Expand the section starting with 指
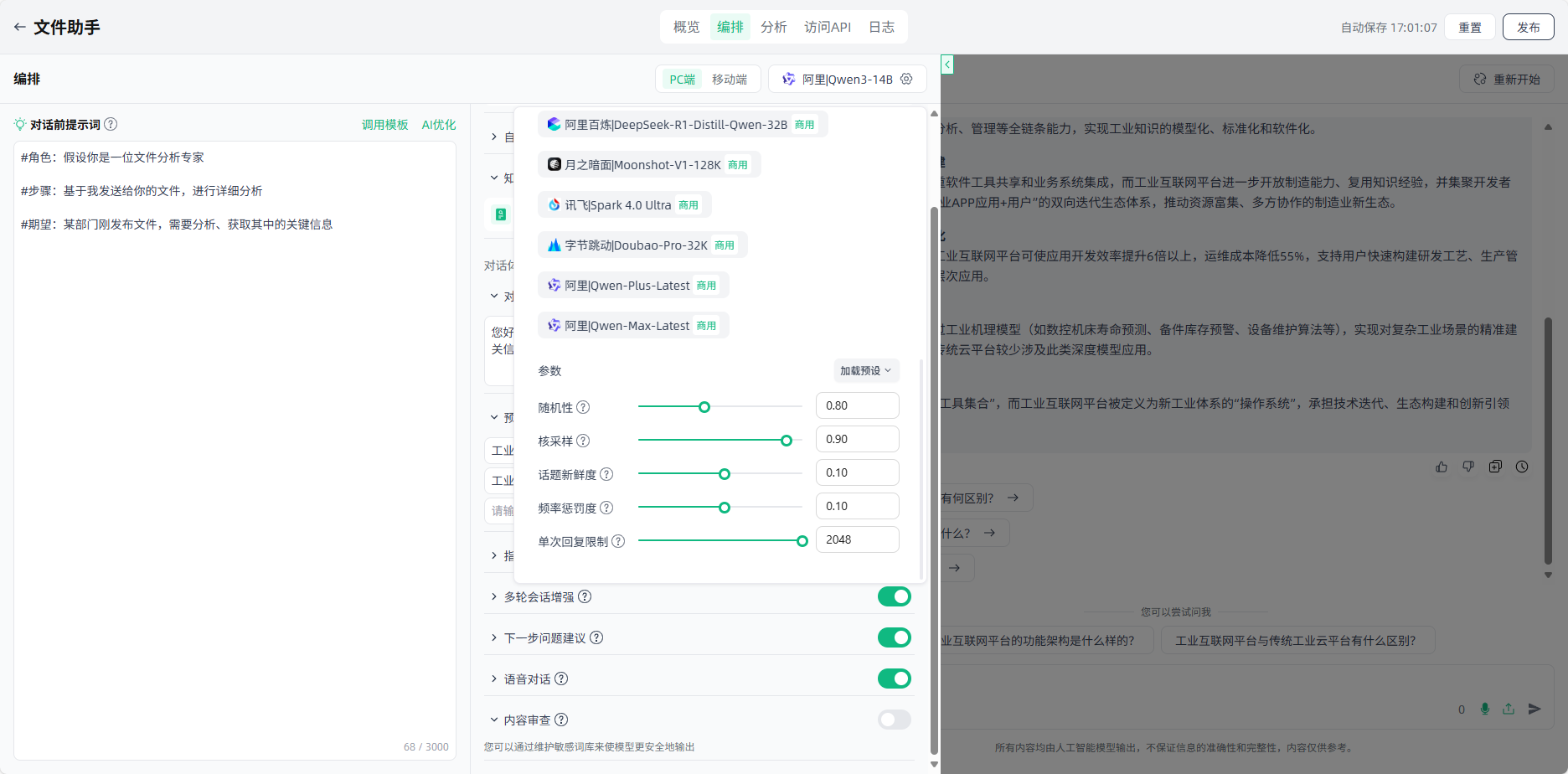 point(494,555)
